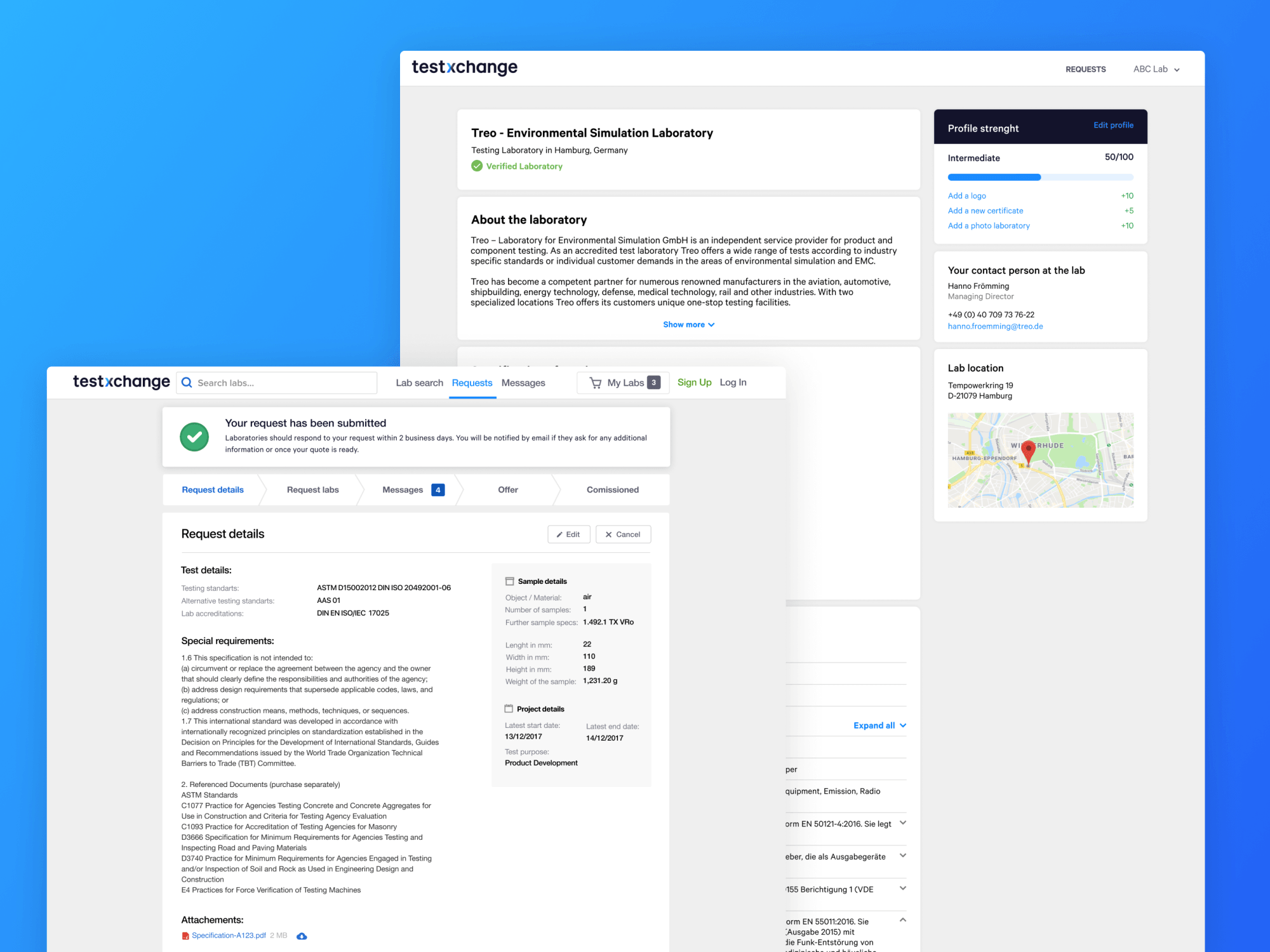Open the Specification-A123.pdf attachment link
The image size is (1270, 952).
click(229, 935)
